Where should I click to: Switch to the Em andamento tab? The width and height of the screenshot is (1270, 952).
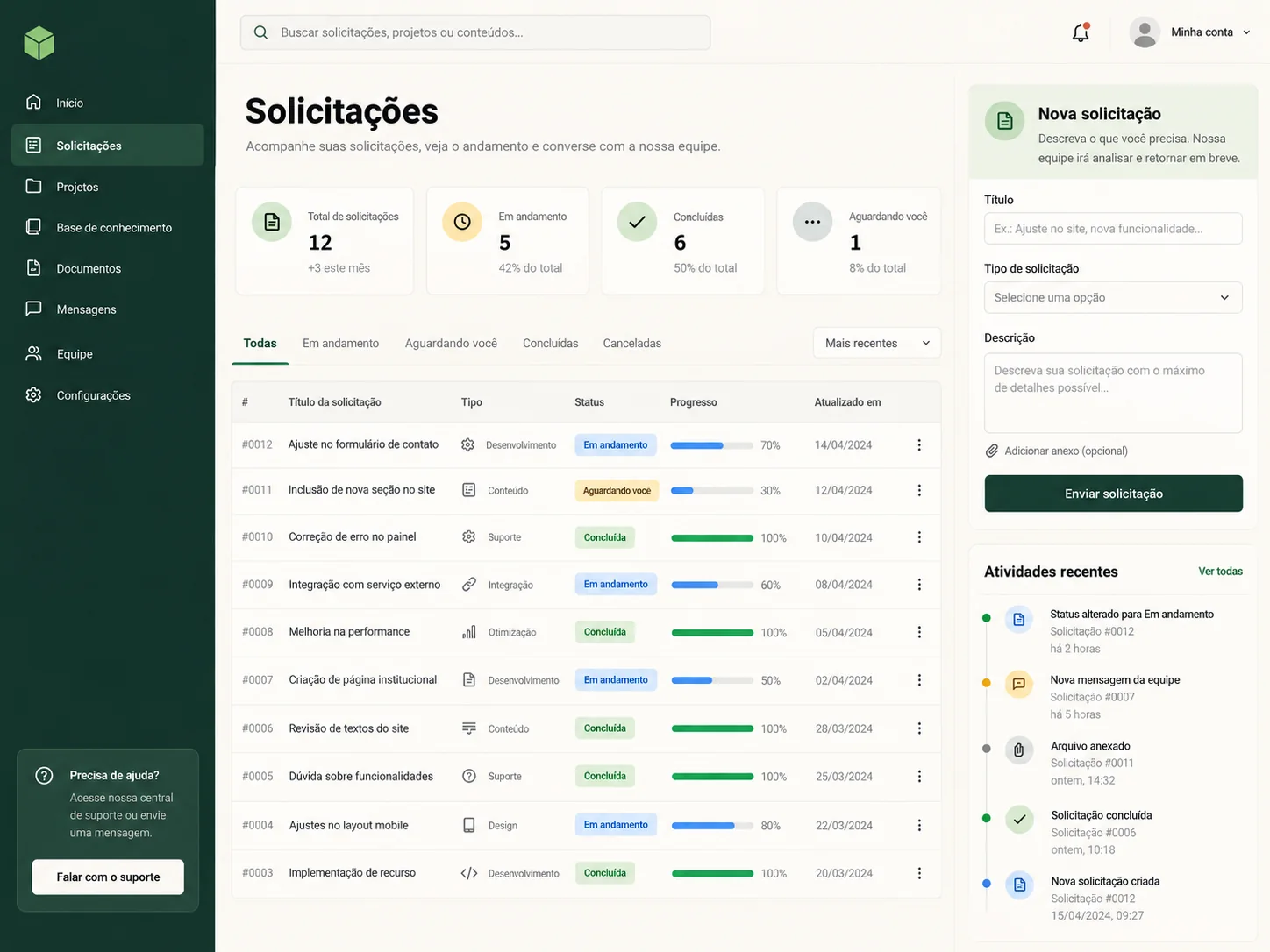(x=340, y=344)
